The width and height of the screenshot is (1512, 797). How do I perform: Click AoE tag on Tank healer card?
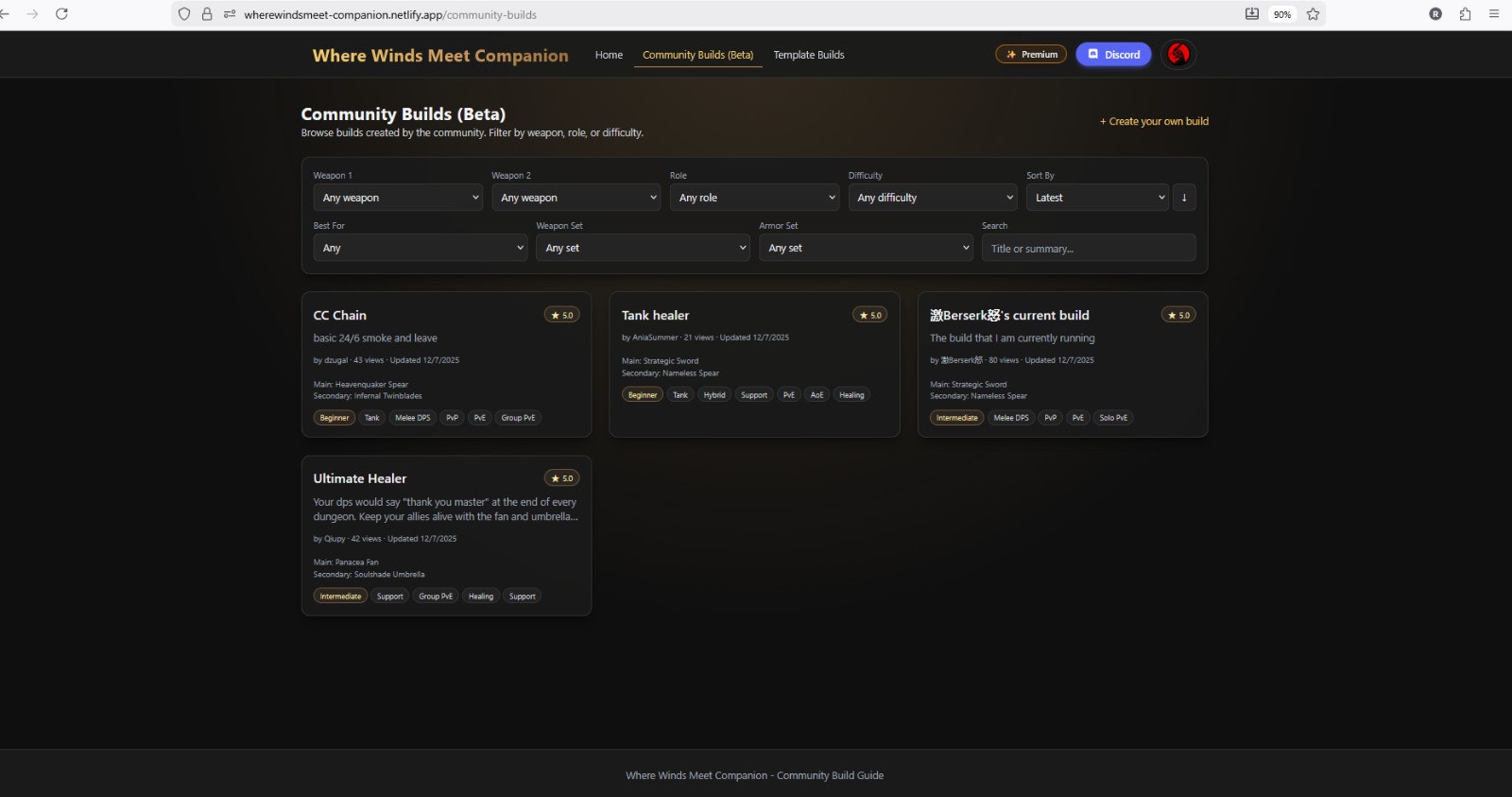(816, 395)
